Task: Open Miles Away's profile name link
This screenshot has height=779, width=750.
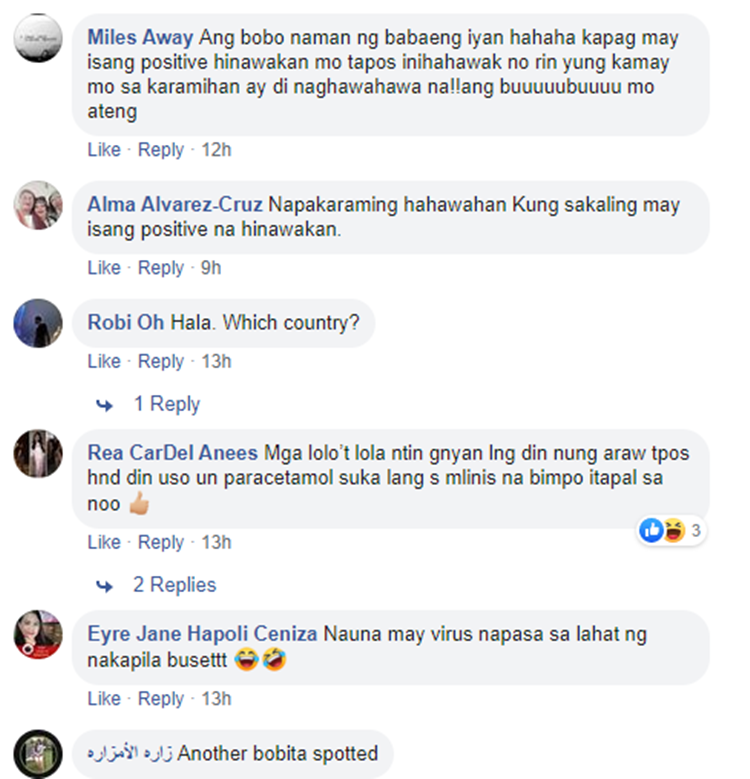Action: point(140,38)
